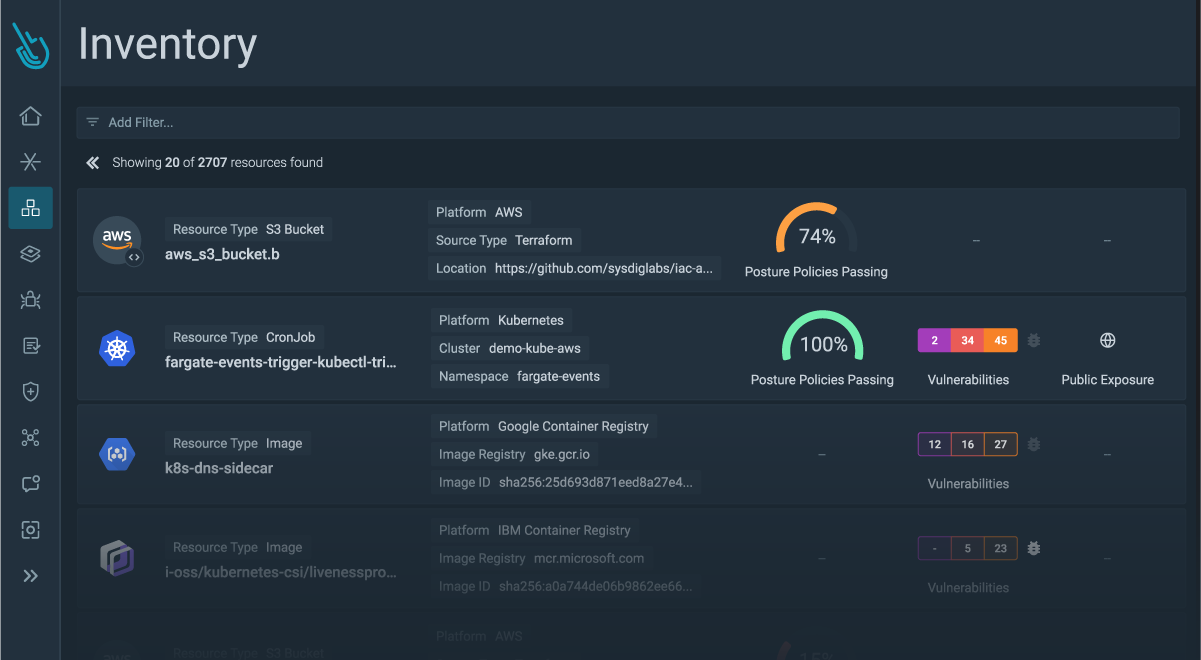Click the Namespace fargate-events tag
The width and height of the screenshot is (1201, 660).
point(520,376)
